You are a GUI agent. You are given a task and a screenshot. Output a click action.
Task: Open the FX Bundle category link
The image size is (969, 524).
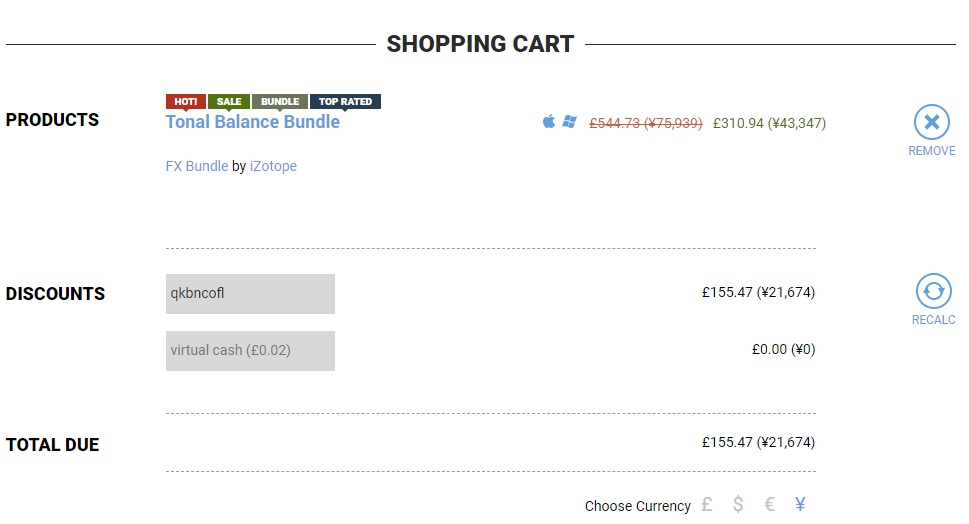[x=197, y=166]
